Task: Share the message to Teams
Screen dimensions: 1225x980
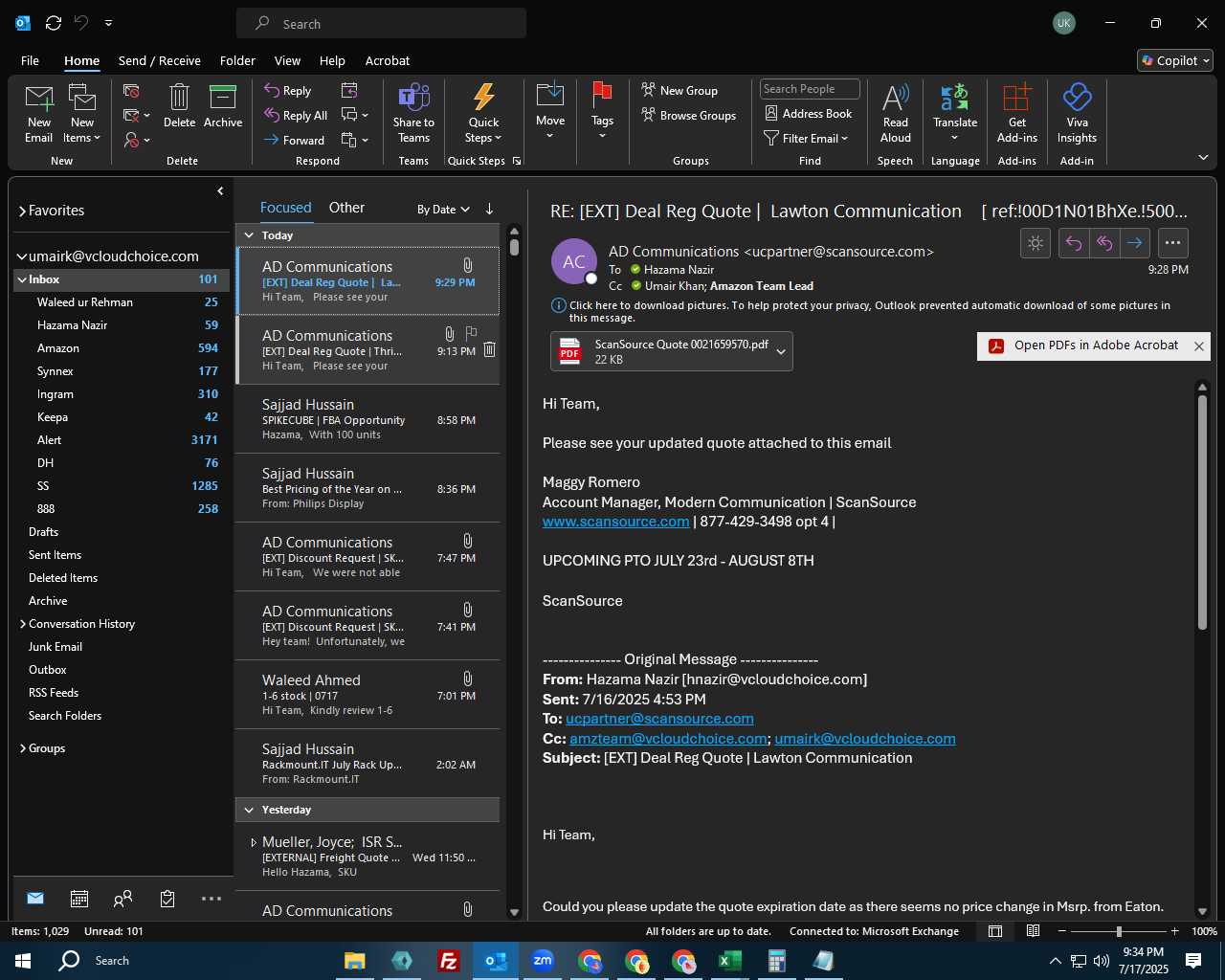Action: tap(413, 114)
